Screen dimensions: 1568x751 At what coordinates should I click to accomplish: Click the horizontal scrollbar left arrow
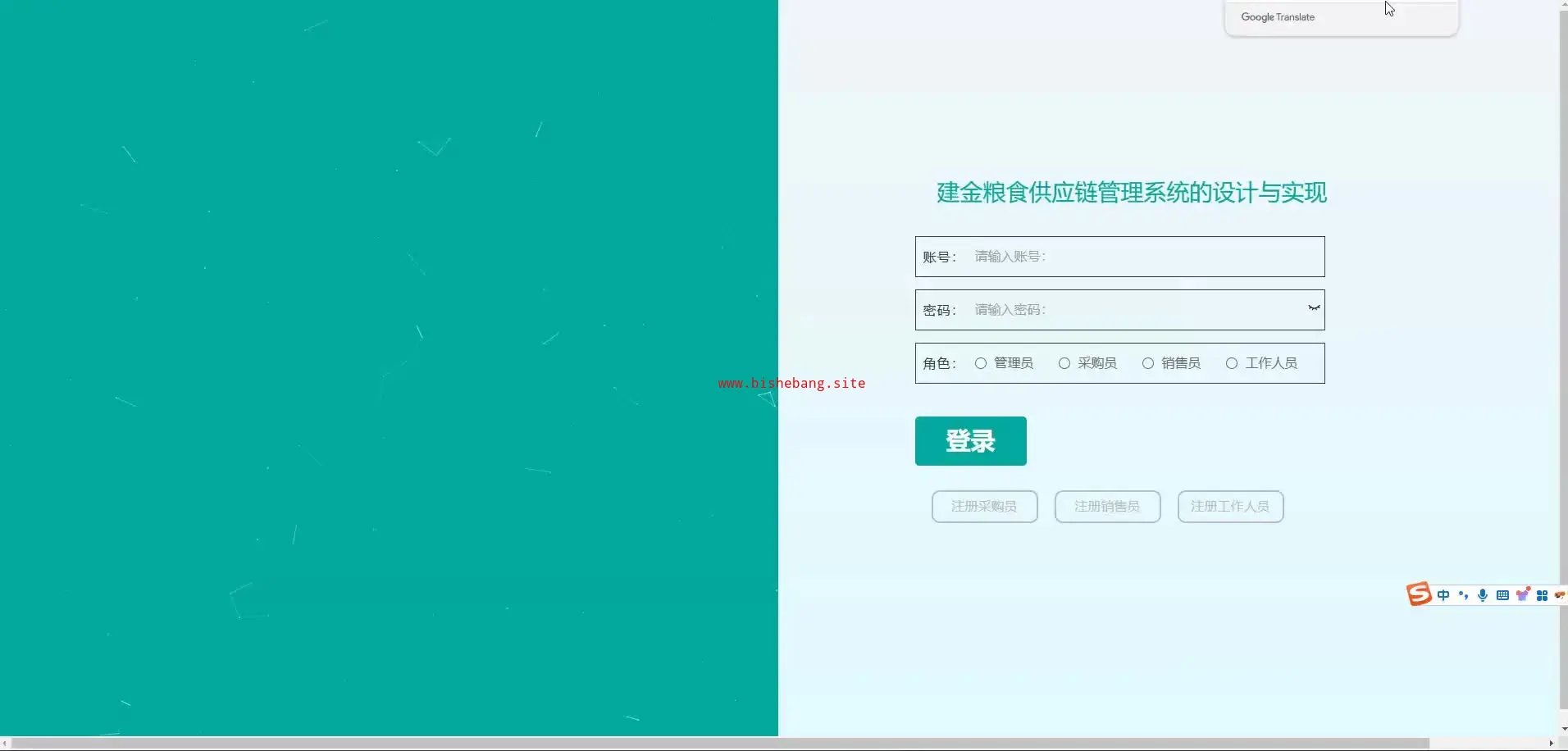pos(5,744)
